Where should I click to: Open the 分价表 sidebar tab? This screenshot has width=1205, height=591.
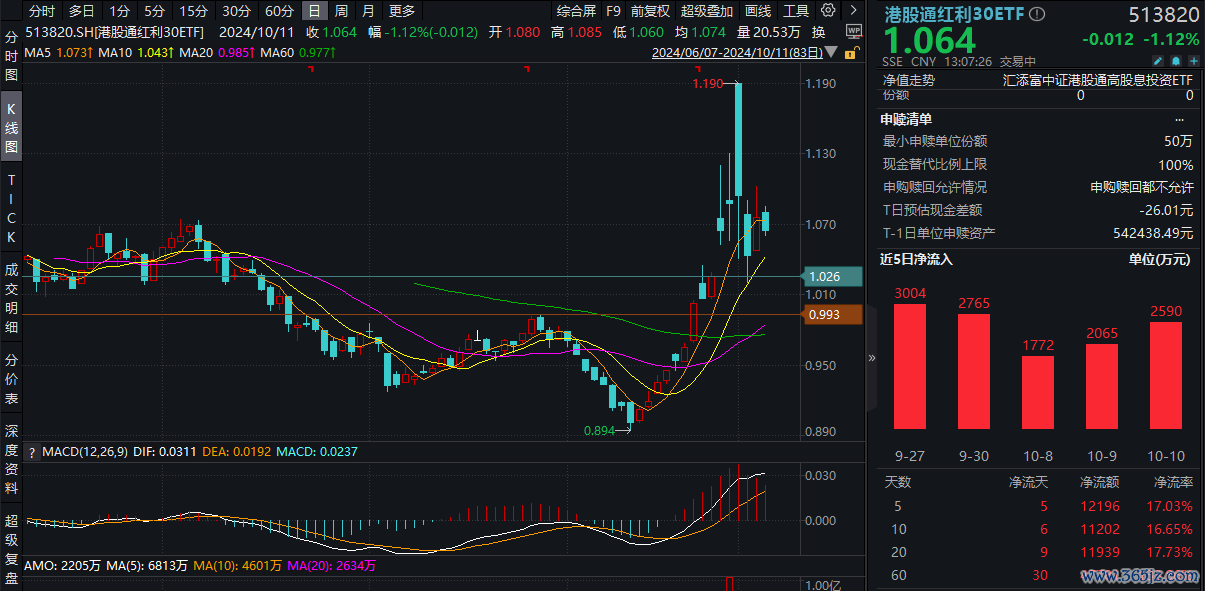click(x=11, y=379)
